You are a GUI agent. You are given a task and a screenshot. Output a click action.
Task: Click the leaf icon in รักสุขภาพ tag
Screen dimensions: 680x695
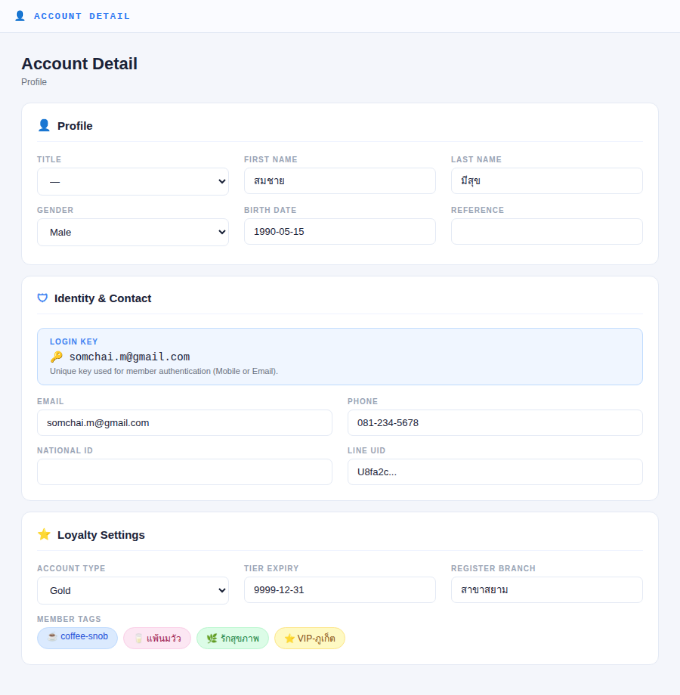[212, 638]
